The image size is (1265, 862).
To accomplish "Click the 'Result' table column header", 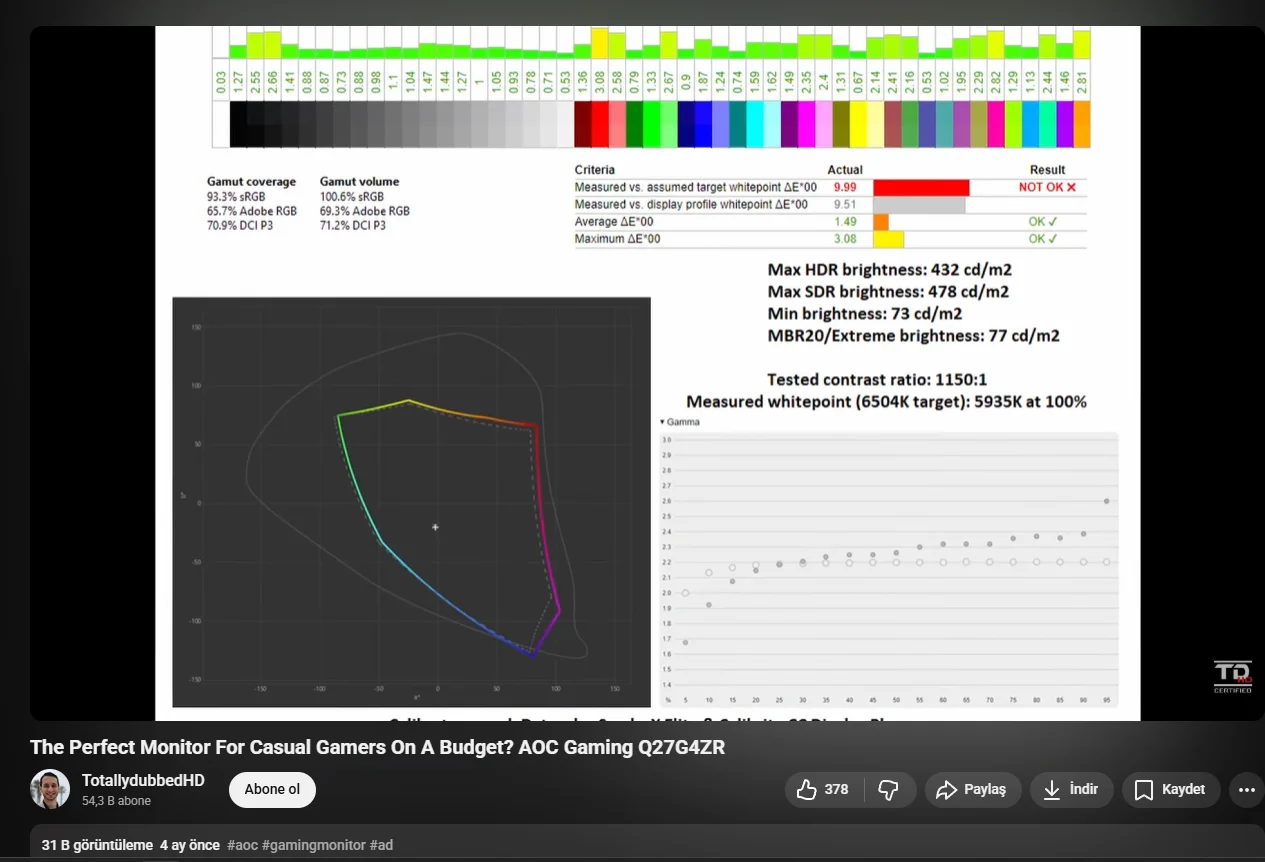I will point(1047,170).
